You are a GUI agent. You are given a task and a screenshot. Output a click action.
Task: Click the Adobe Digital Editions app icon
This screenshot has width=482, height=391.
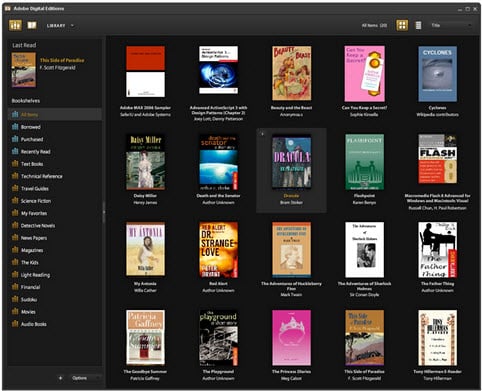coord(8,8)
